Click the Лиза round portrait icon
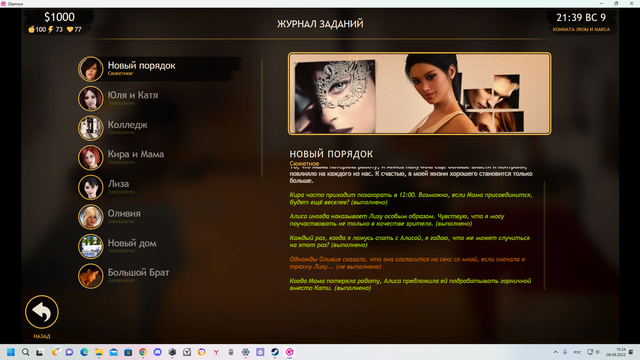Viewport: 640px width, 360px height. coord(91,187)
